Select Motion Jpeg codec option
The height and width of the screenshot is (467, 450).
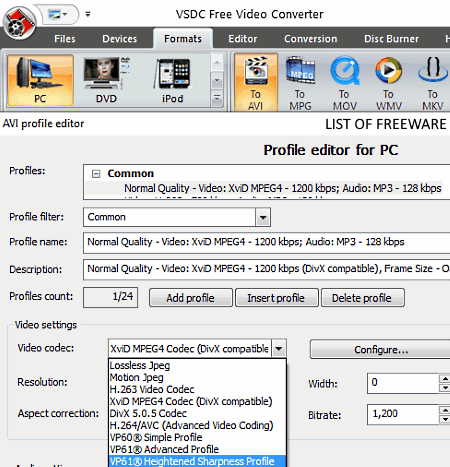197,378
